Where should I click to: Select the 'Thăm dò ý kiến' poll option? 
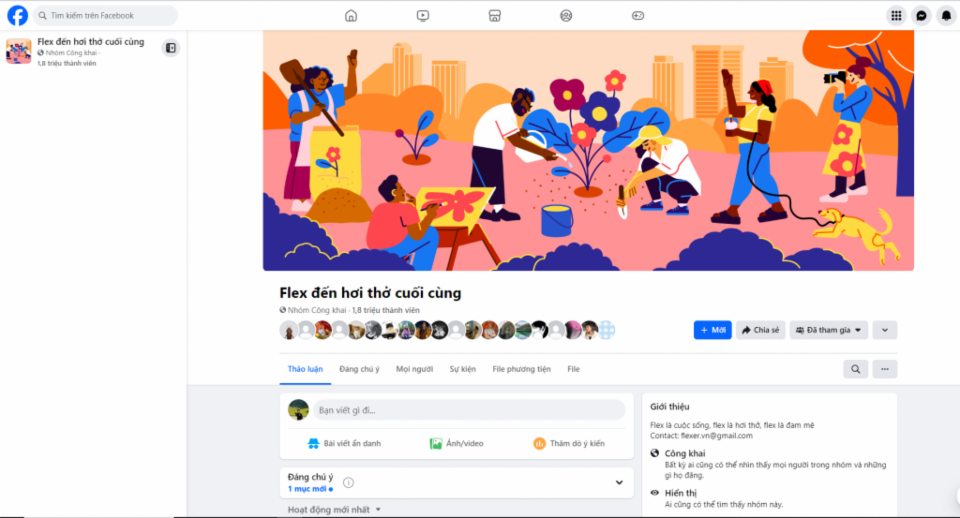tap(569, 443)
